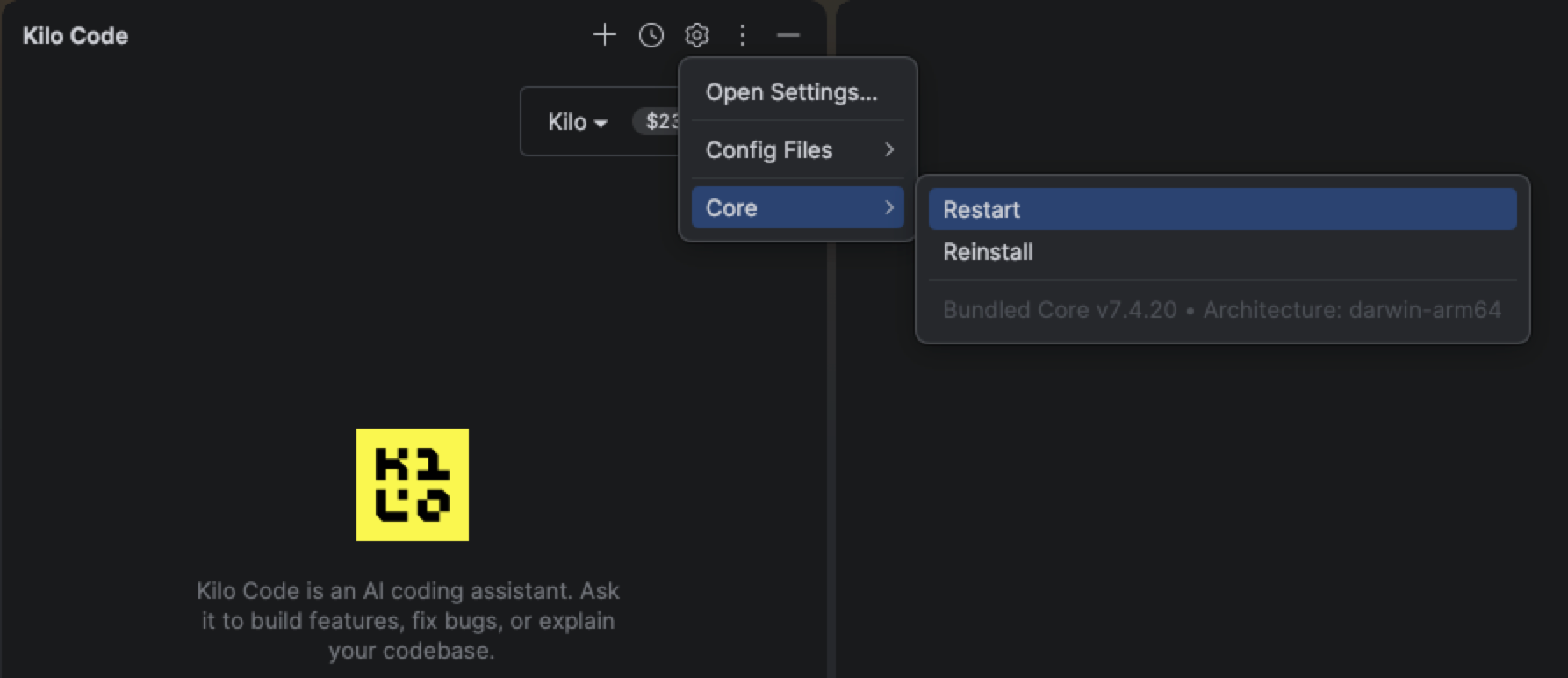The width and height of the screenshot is (1568, 678).
Task: Click the settings gear icon
Action: click(x=697, y=35)
